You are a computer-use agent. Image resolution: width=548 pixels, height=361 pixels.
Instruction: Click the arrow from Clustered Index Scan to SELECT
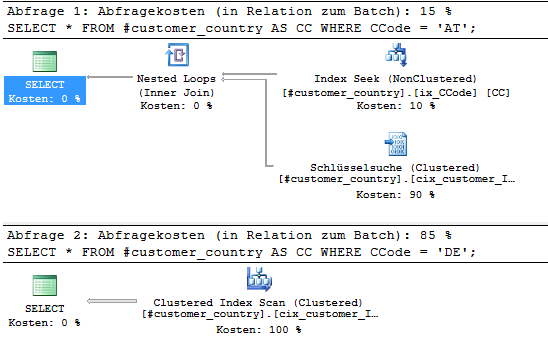(x=112, y=301)
